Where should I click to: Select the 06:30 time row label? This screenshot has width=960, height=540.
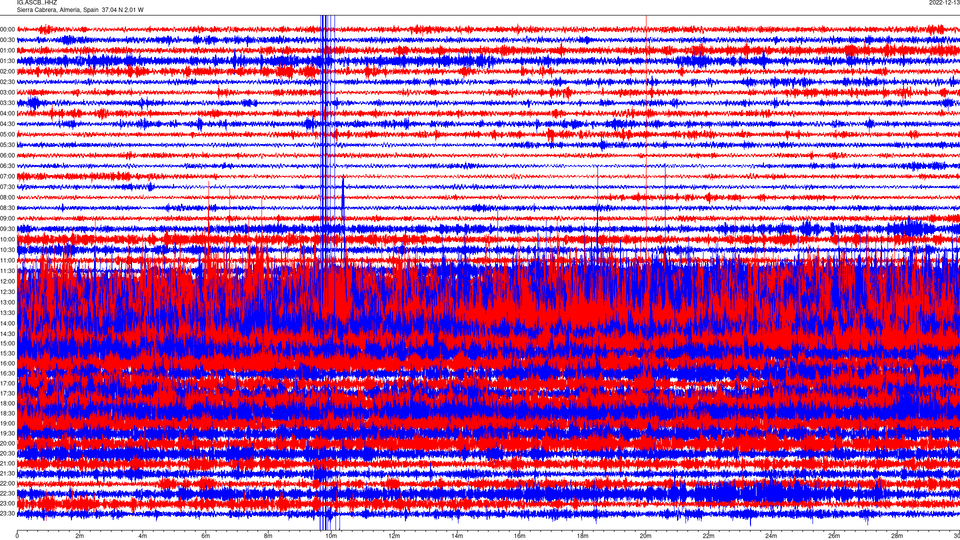8,166
